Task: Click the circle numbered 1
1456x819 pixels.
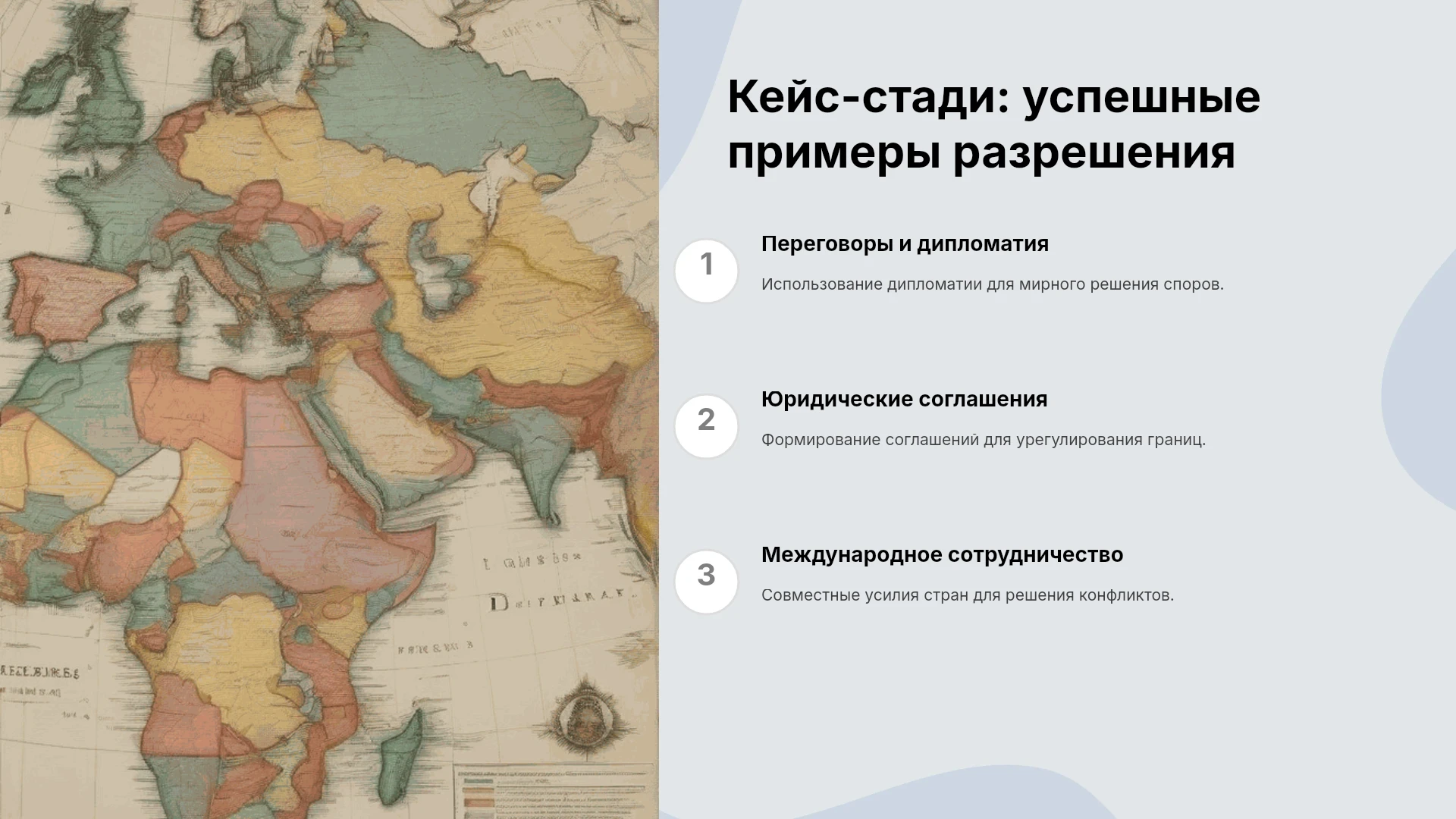Action: [x=706, y=271]
